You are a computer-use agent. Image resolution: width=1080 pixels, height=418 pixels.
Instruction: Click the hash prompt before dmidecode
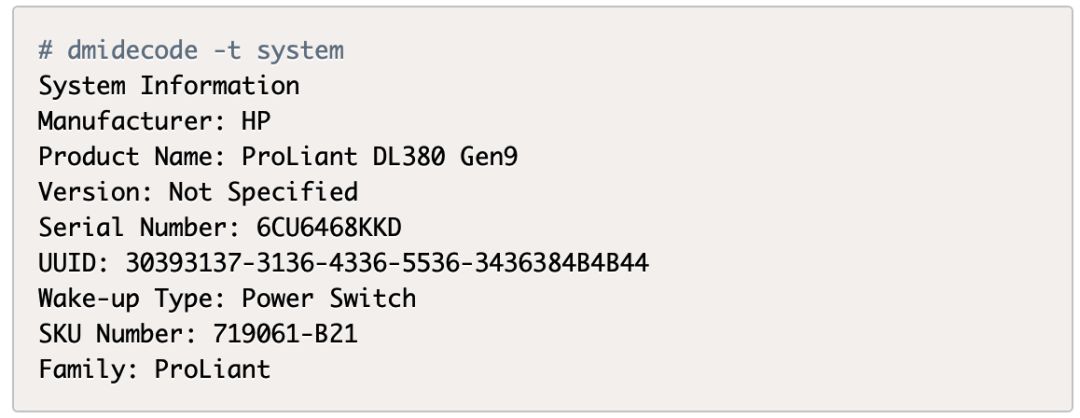pyautogui.click(x=45, y=50)
